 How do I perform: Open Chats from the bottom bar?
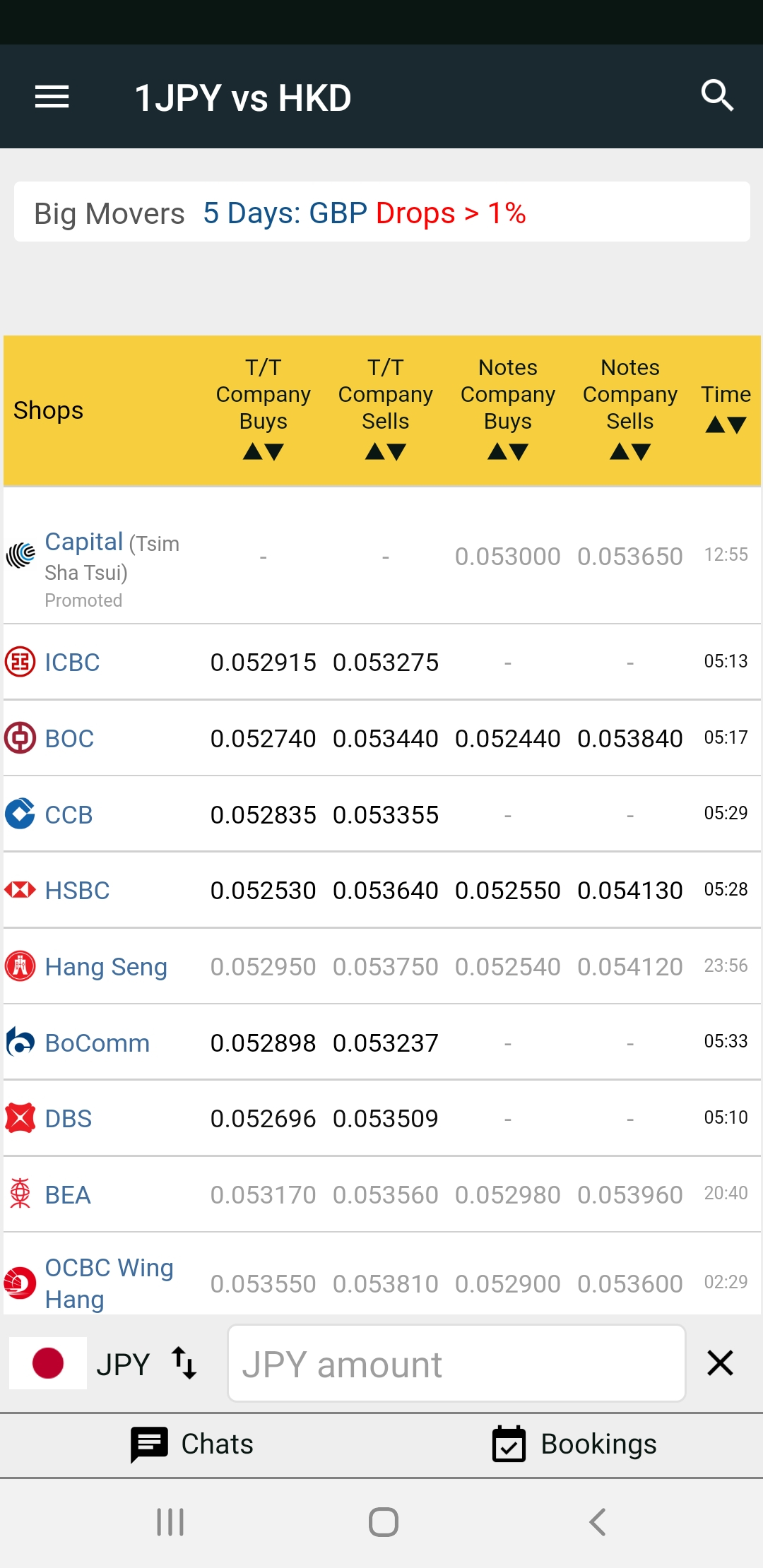pos(192,1444)
